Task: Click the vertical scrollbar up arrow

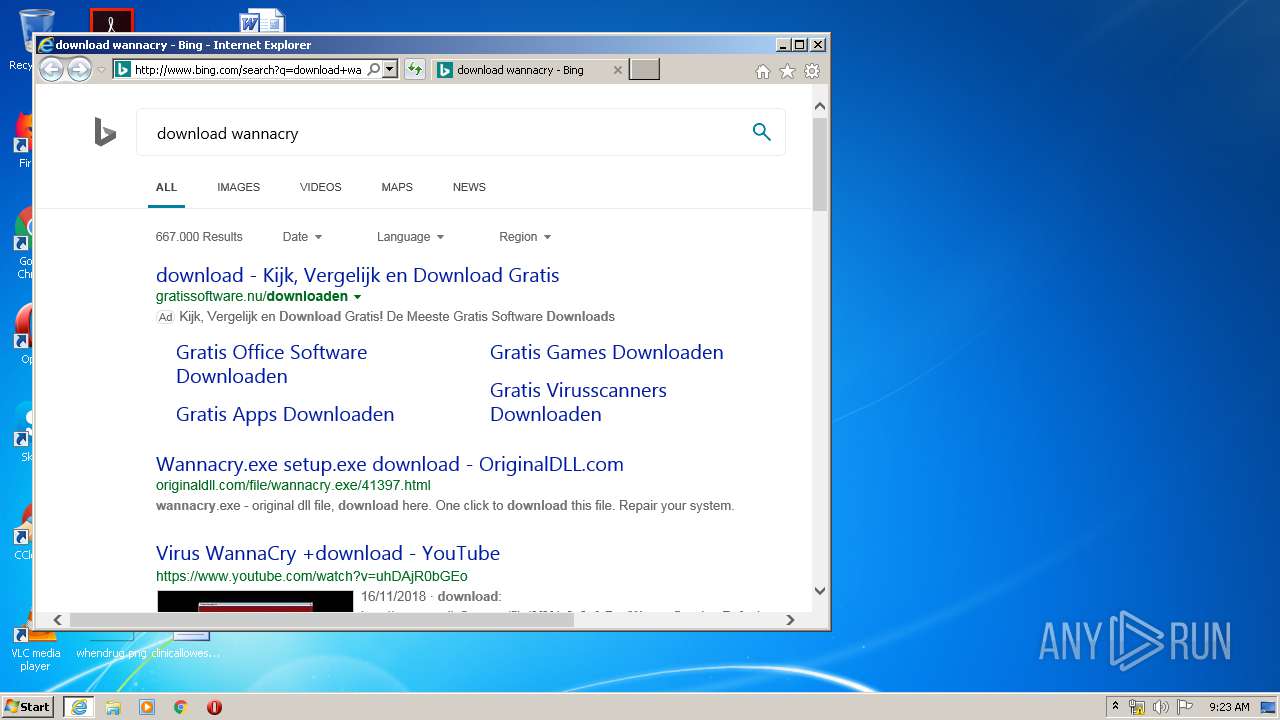Action: (x=820, y=106)
